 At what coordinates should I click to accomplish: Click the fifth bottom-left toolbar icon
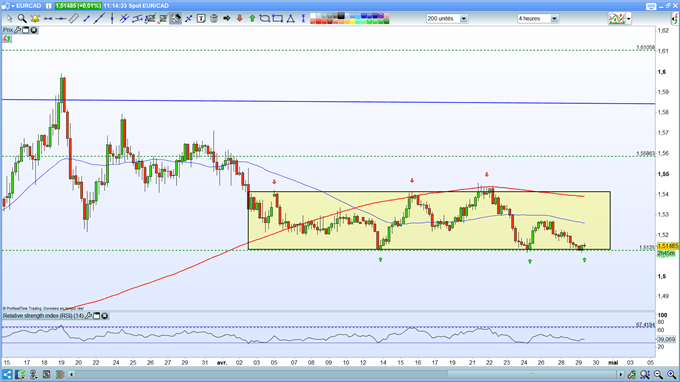pyautogui.click(x=60, y=374)
